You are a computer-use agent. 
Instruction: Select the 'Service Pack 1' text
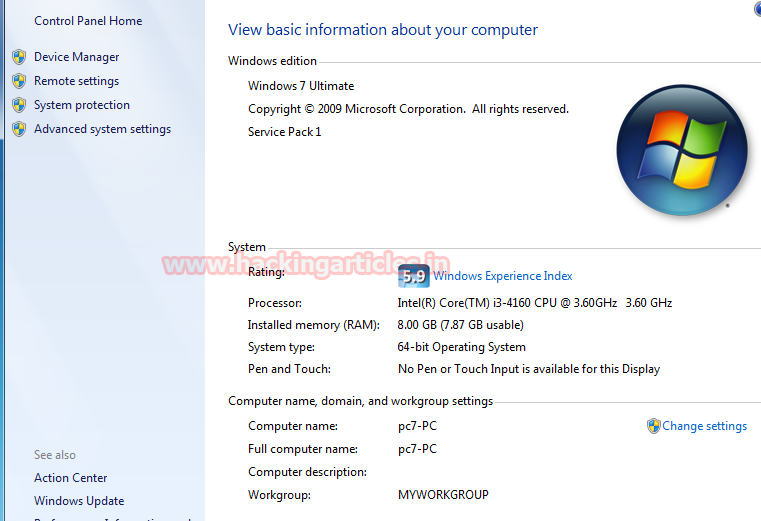[284, 132]
